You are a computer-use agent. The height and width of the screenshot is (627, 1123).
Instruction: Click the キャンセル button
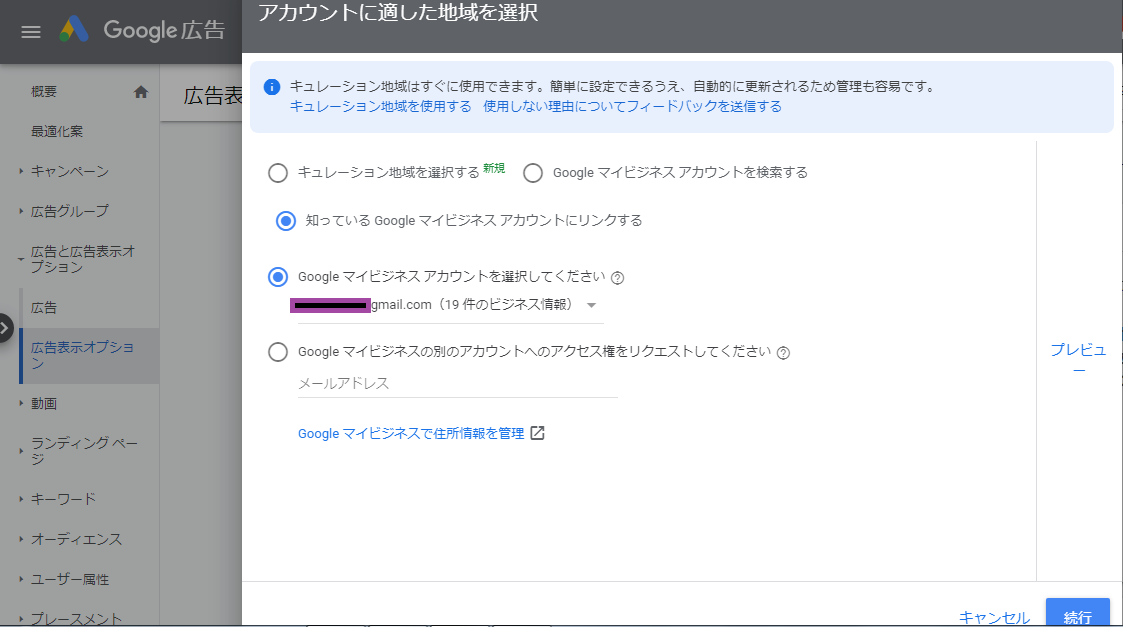pyautogui.click(x=994, y=617)
